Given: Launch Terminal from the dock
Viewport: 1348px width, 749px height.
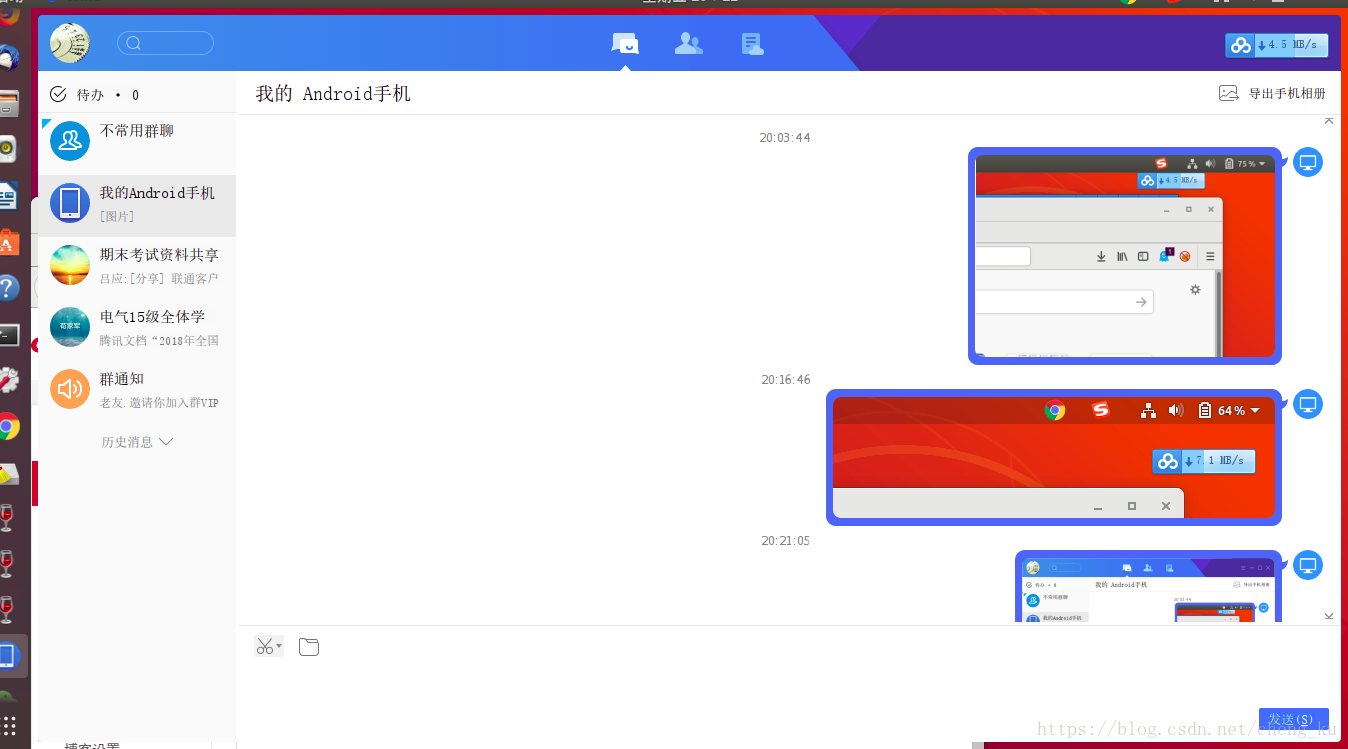Looking at the screenshot, I should click(8, 334).
